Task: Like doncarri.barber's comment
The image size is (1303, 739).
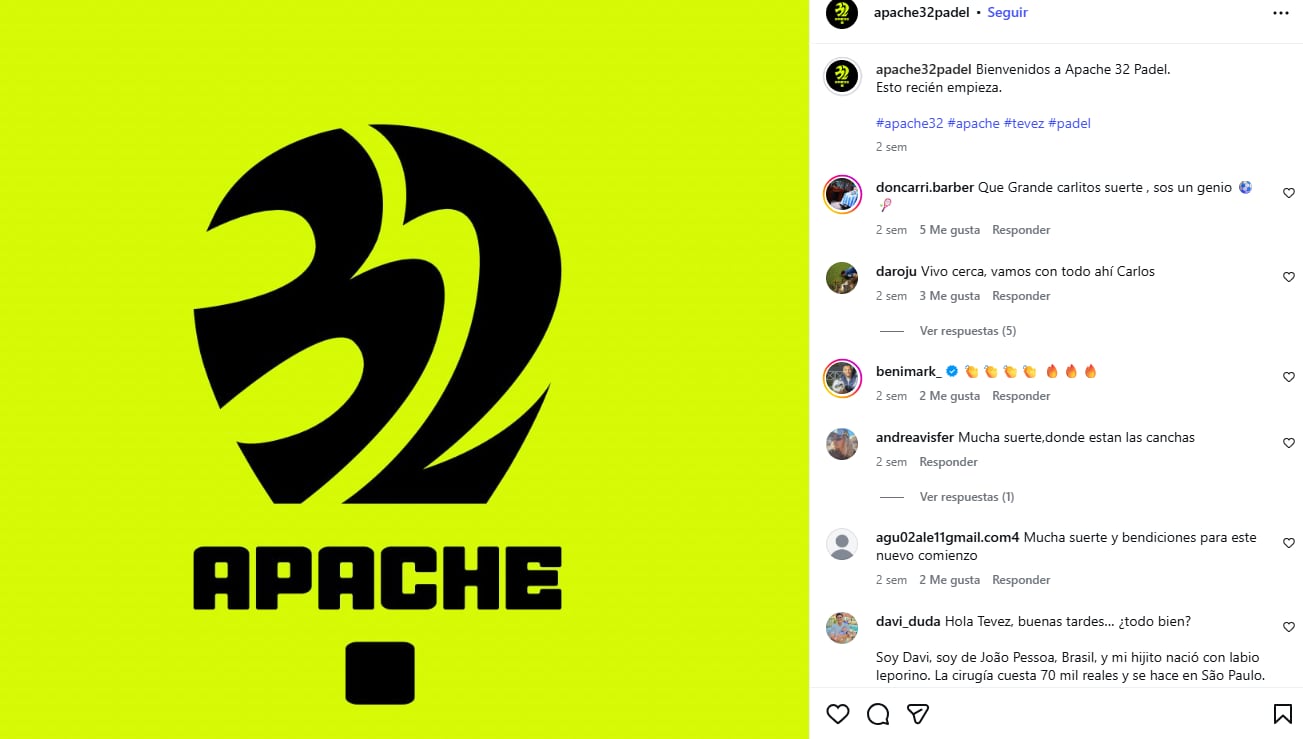Action: tap(1289, 193)
